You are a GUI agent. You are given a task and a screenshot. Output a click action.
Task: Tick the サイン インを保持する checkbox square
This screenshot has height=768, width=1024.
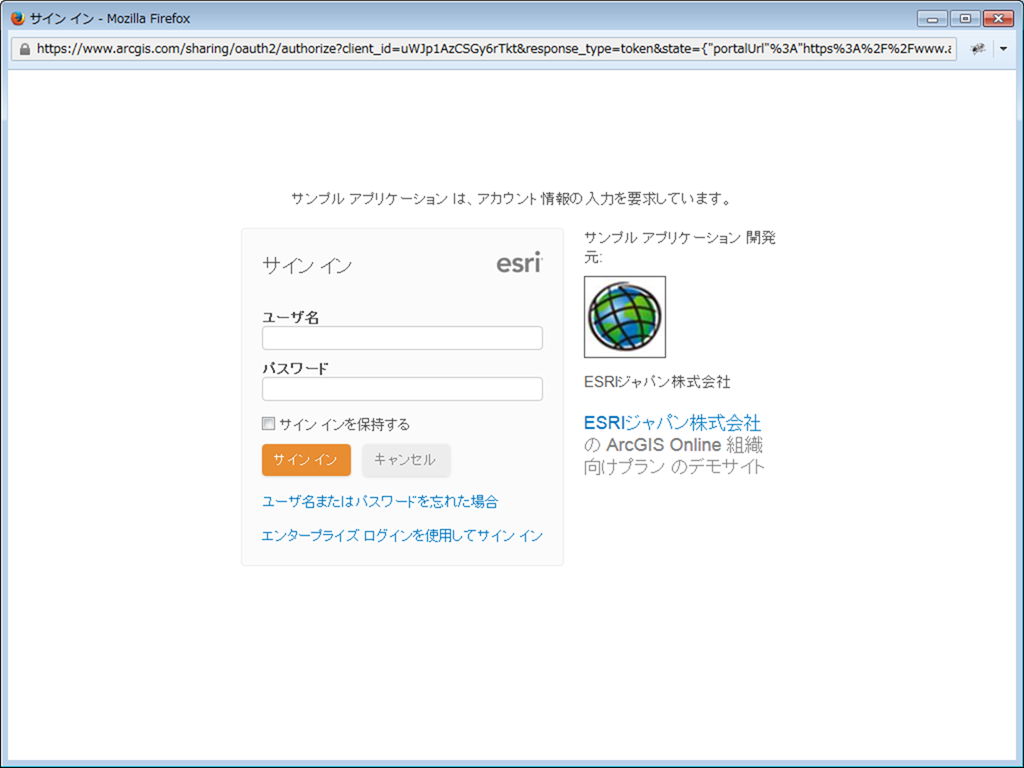tap(268, 424)
